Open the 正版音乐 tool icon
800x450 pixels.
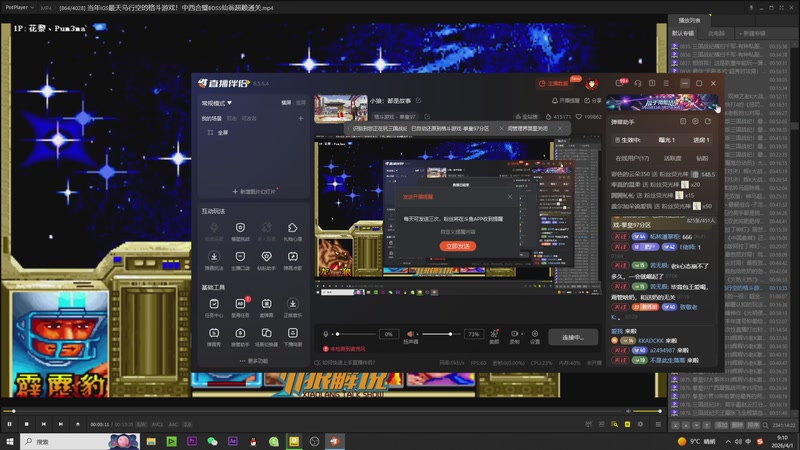point(292,304)
